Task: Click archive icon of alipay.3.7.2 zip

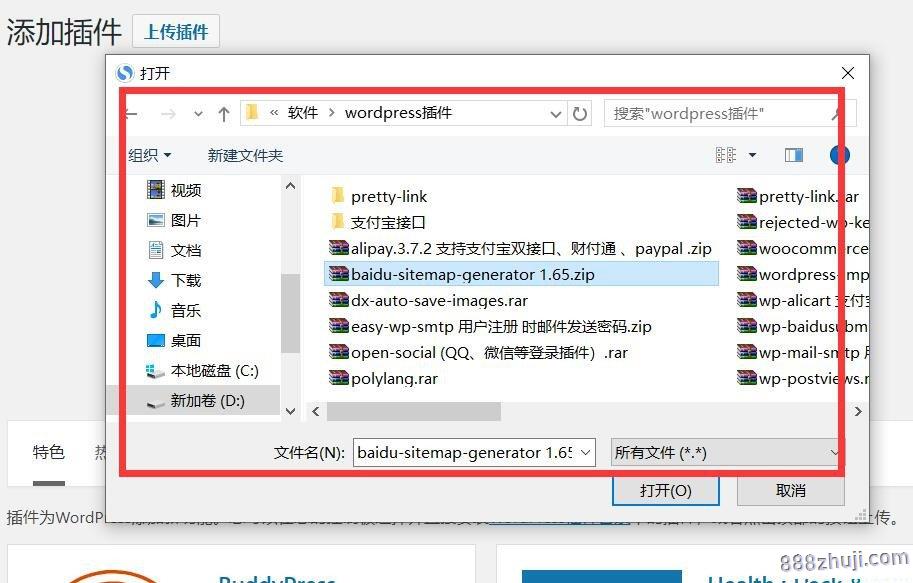Action: click(x=338, y=248)
